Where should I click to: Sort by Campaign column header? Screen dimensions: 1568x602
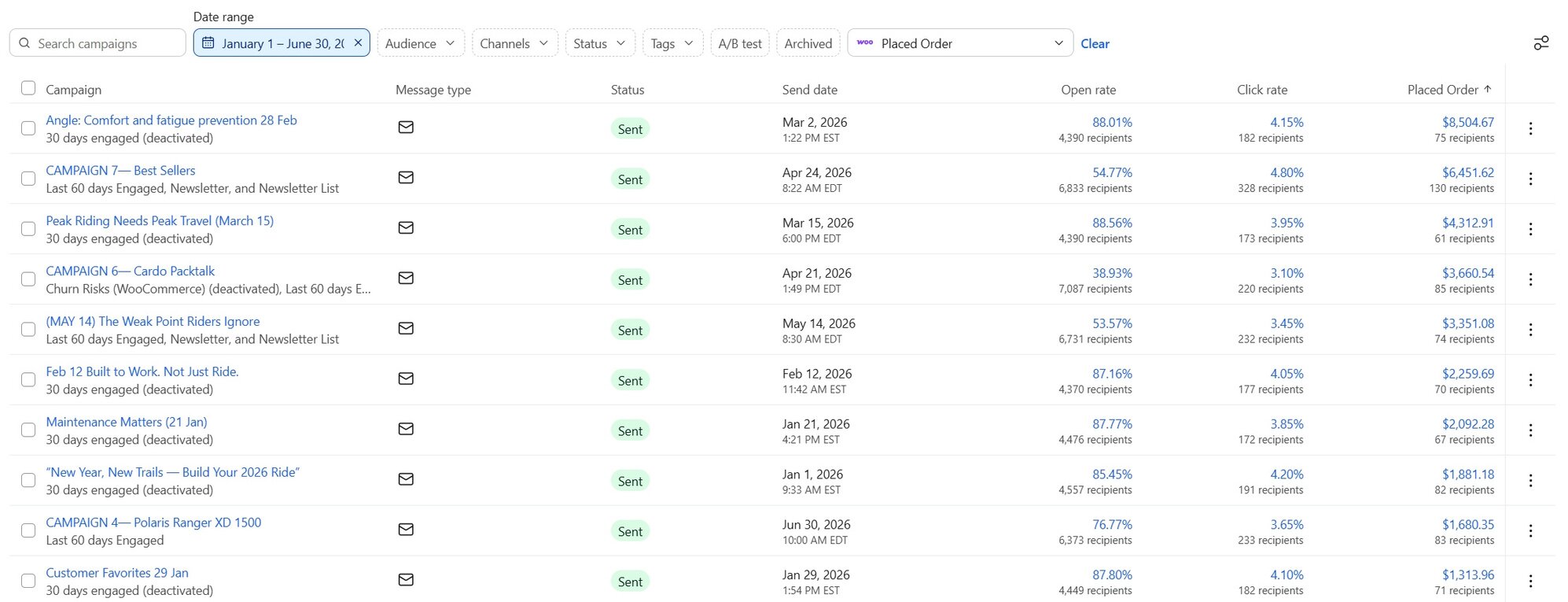73,90
